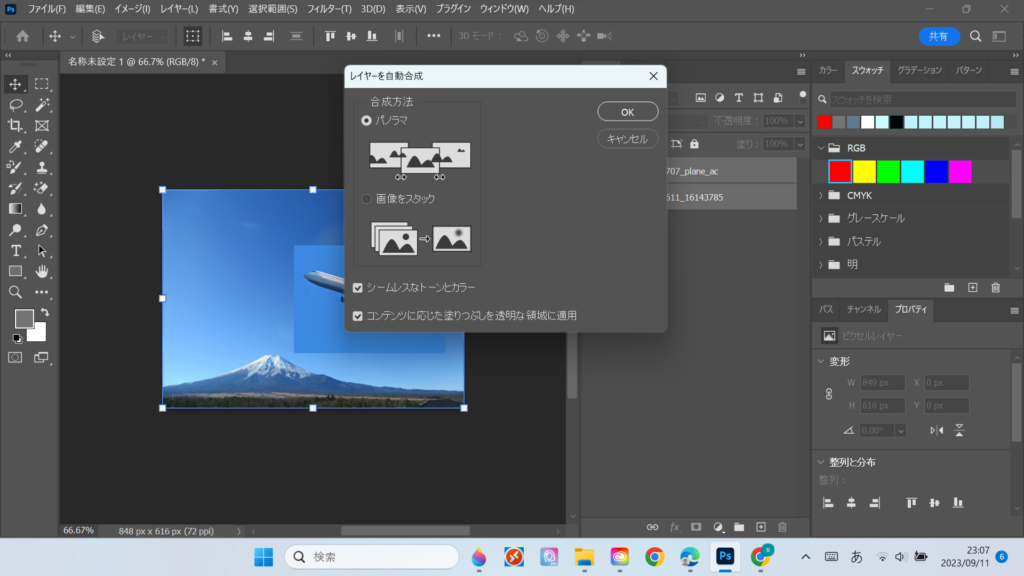Open the レイヤー(L) menu
Viewport: 1024px width, 576px height.
coord(179,9)
